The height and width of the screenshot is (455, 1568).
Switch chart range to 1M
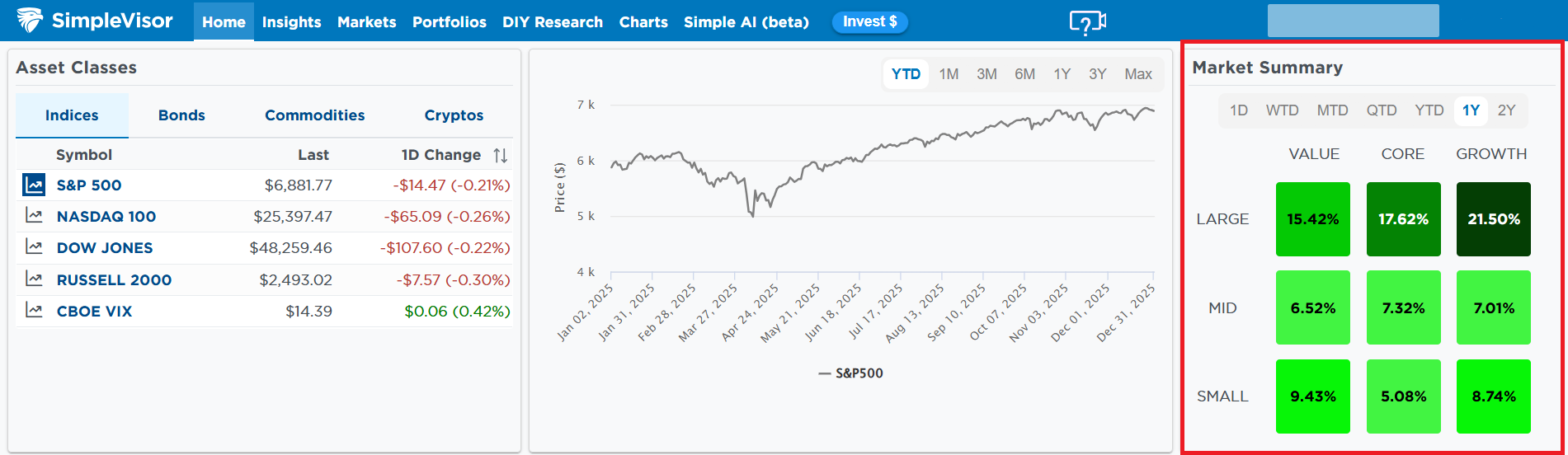click(x=949, y=74)
